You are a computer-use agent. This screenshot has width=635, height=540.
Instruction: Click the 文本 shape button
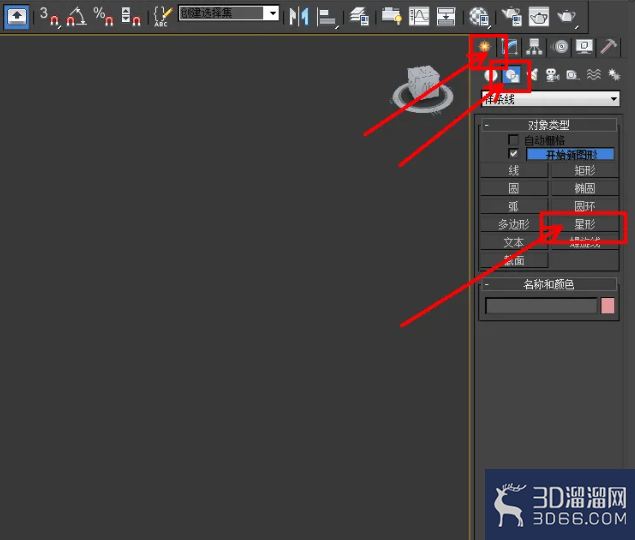pyautogui.click(x=514, y=242)
